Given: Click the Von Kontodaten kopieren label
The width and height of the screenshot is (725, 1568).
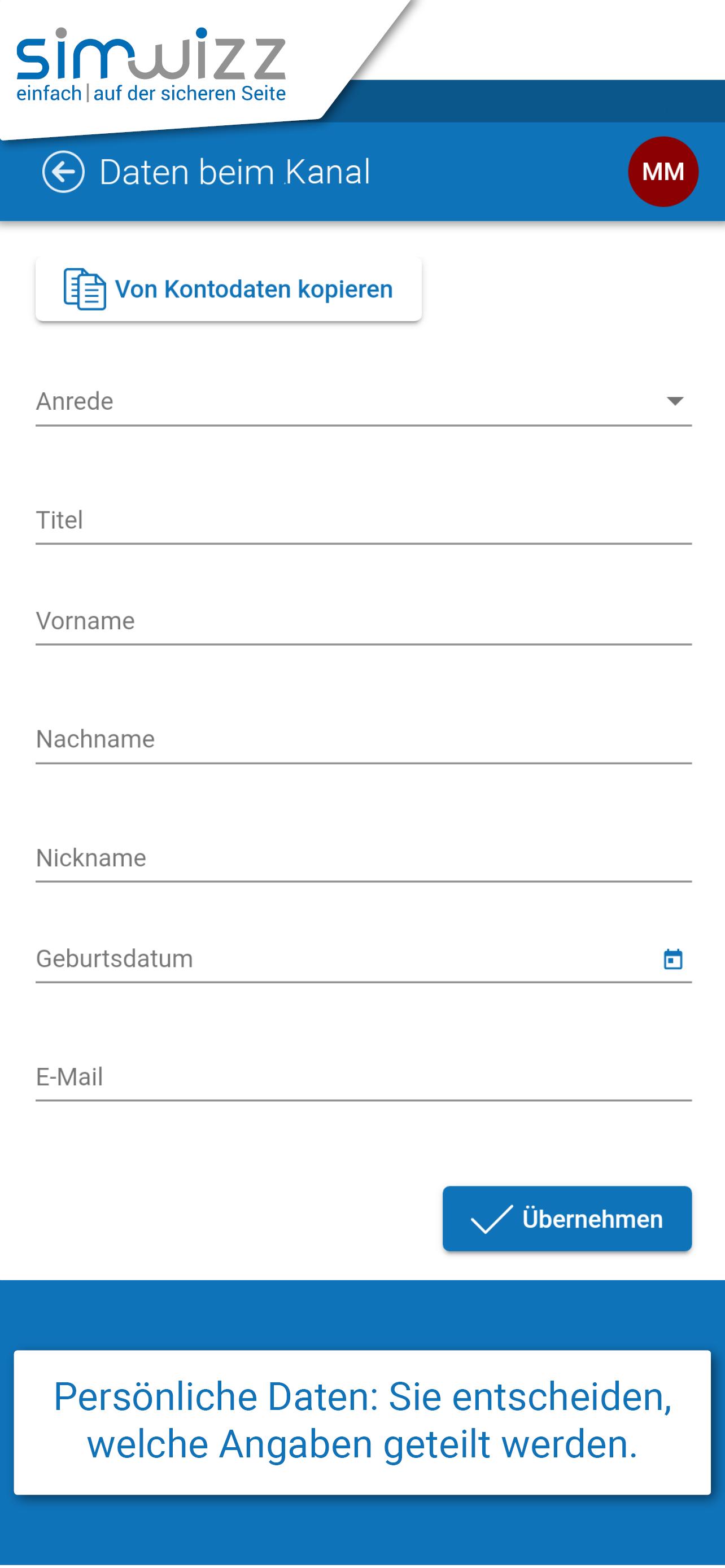Looking at the screenshot, I should click(254, 289).
